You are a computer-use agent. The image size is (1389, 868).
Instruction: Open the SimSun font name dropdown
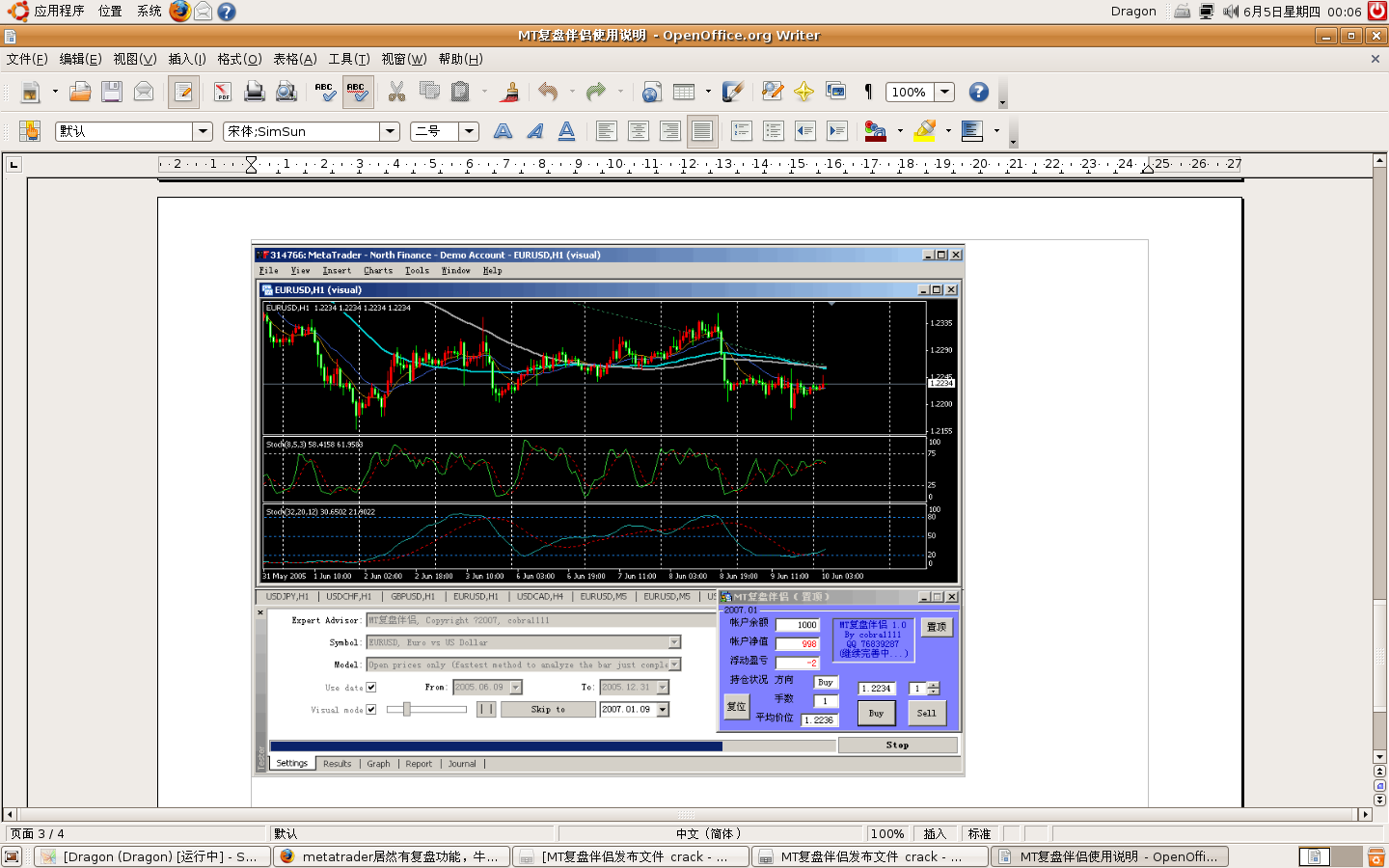(x=390, y=131)
